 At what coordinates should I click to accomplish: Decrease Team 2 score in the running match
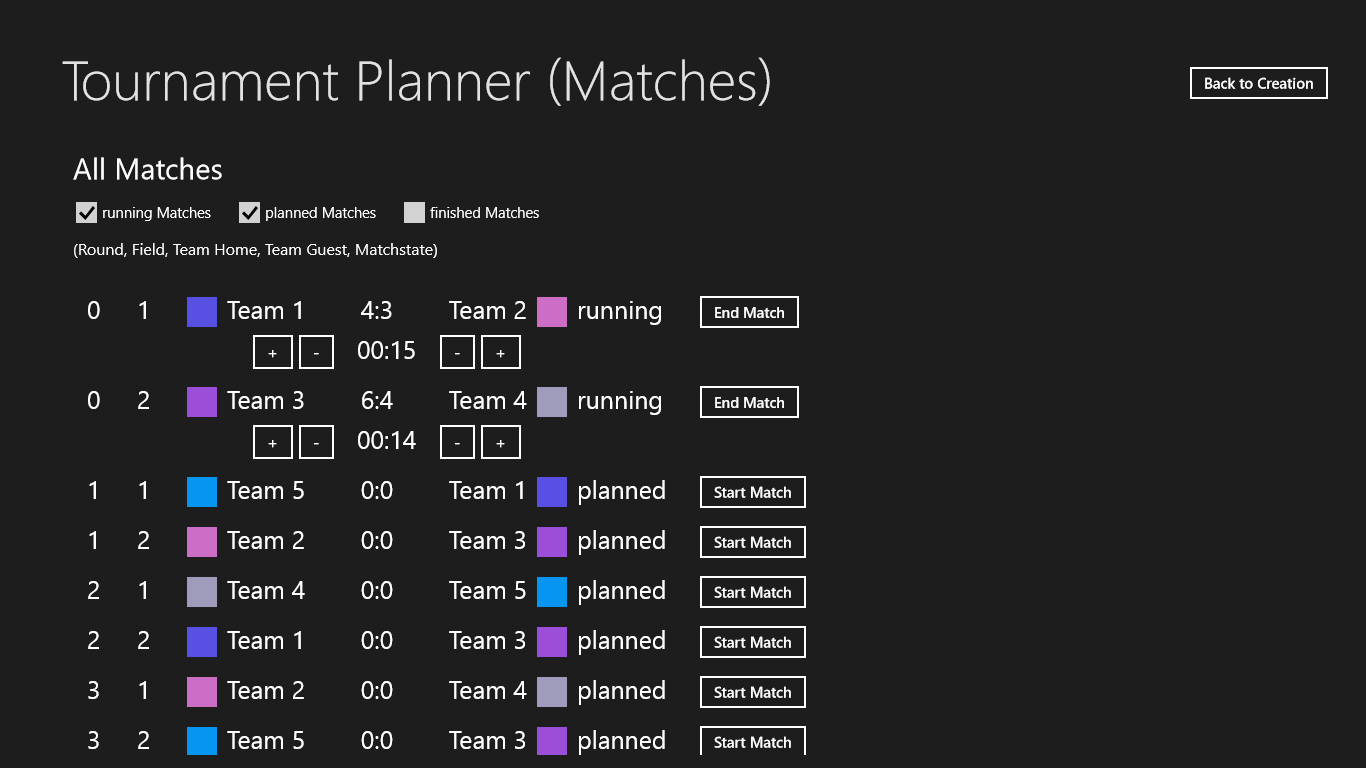(457, 353)
